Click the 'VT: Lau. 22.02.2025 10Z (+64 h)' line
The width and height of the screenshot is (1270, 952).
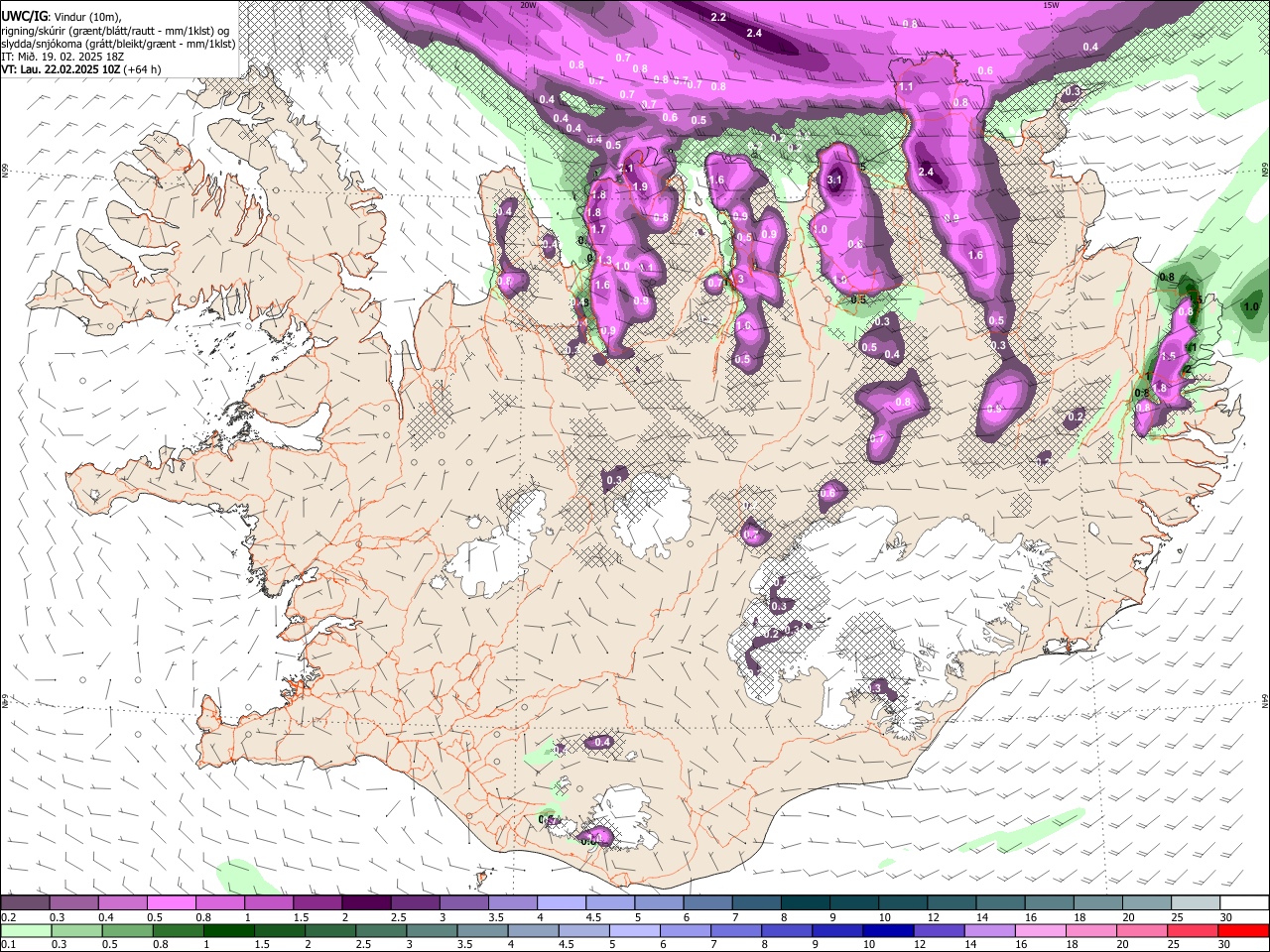81,69
